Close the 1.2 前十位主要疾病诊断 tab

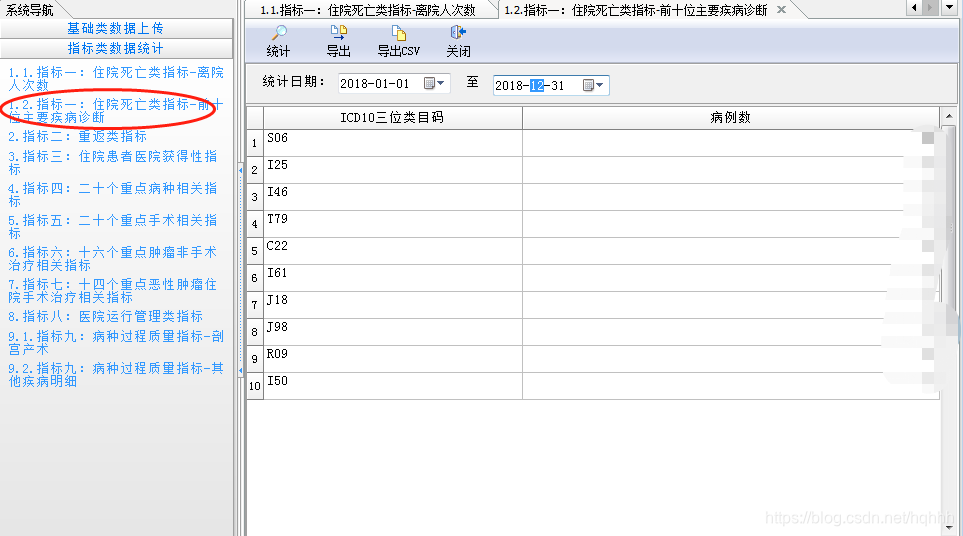tap(781, 9)
